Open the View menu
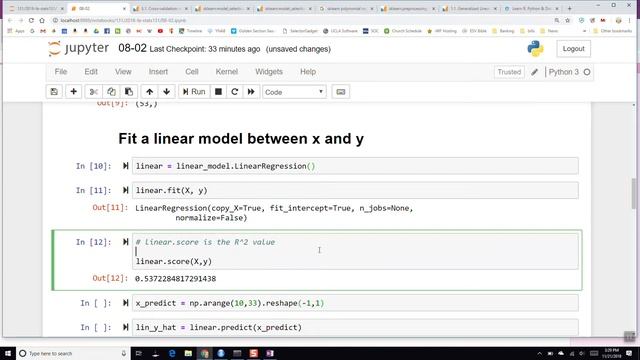The height and width of the screenshot is (360, 640). coord(123,72)
